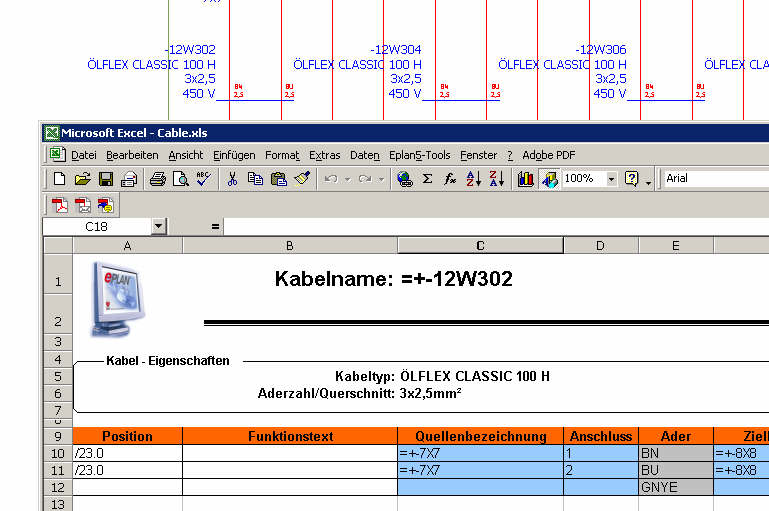Select column E header

pyautogui.click(x=676, y=246)
